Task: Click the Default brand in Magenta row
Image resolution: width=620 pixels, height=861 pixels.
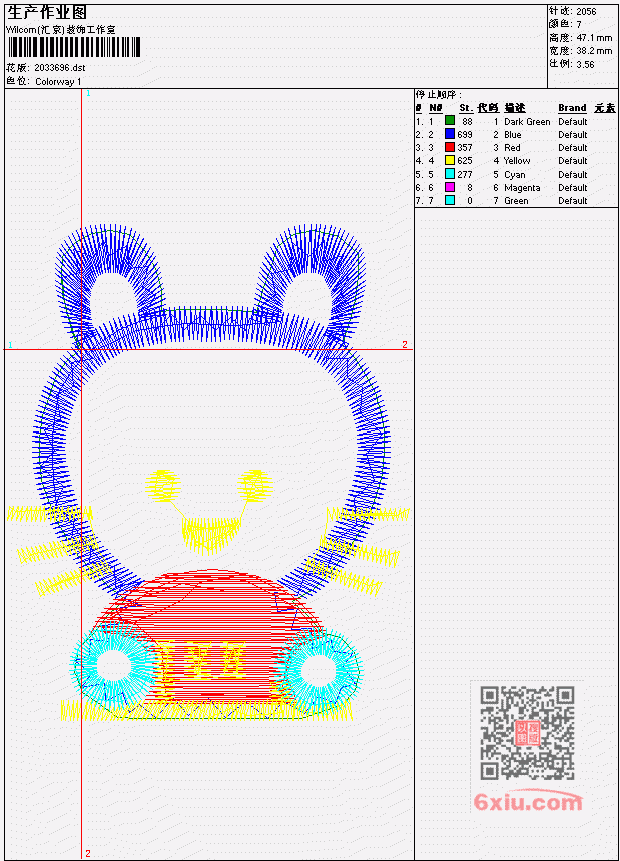Action: tap(573, 188)
